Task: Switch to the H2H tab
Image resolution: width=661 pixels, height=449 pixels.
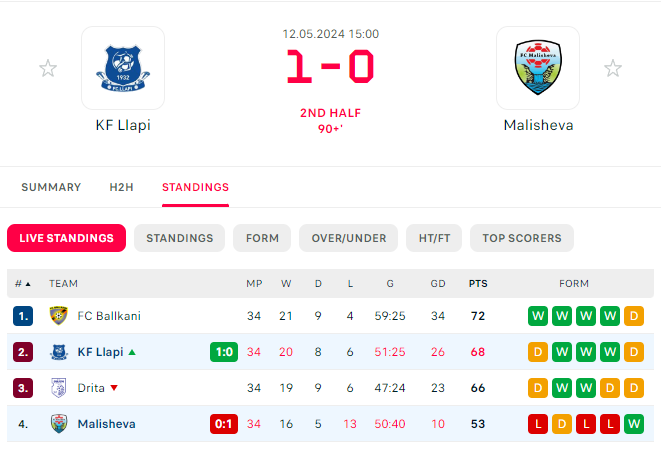Action: click(121, 187)
